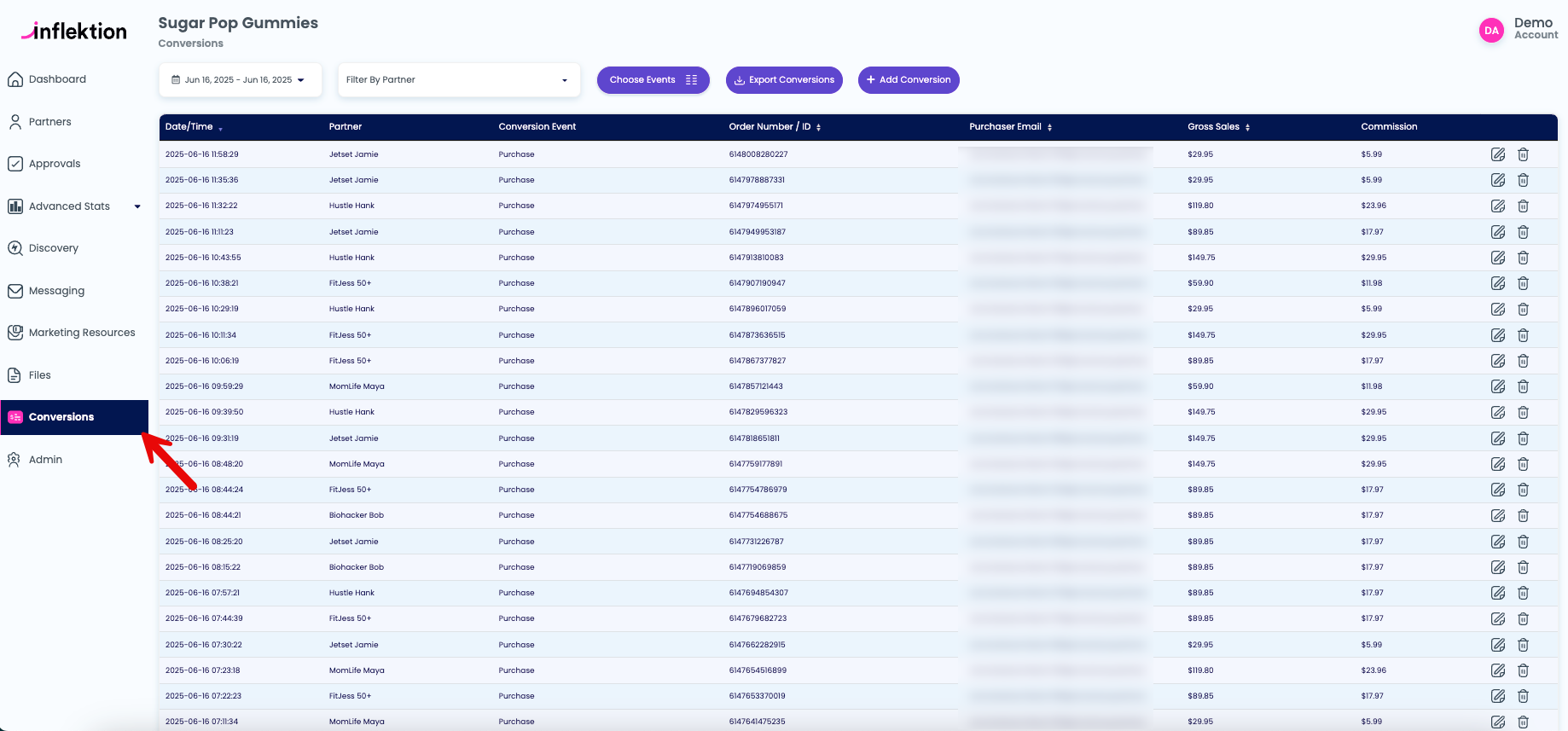Edit the 09:39:50 conversion
Viewport: 1568px width, 731px height.
1498,412
